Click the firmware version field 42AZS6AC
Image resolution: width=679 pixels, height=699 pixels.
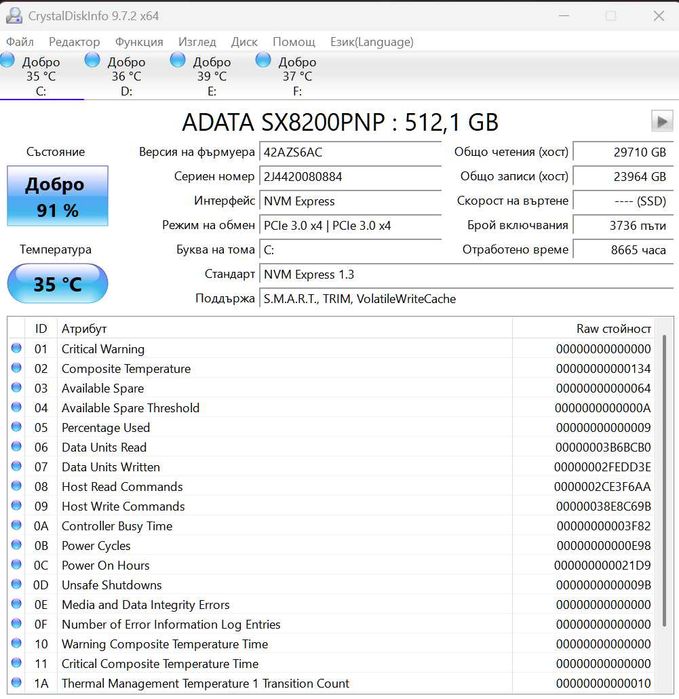coord(350,152)
